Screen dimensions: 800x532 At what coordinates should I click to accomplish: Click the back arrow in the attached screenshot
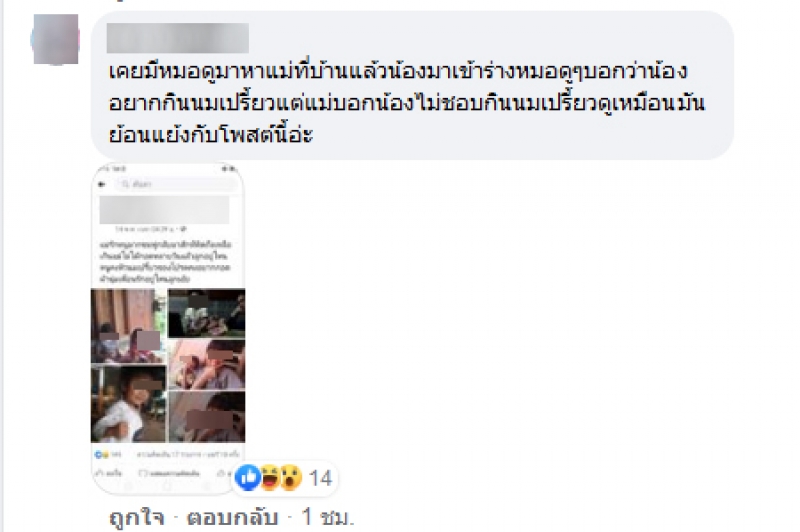click(102, 184)
